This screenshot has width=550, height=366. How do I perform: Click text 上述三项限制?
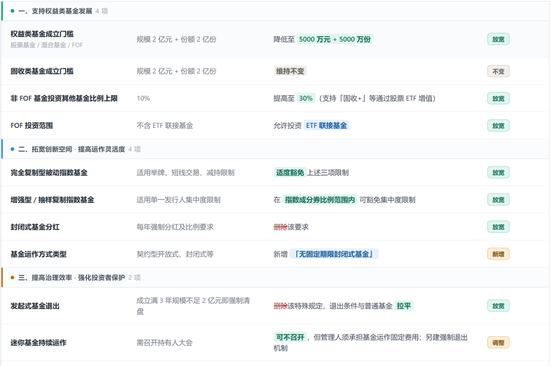pyautogui.click(x=328, y=173)
